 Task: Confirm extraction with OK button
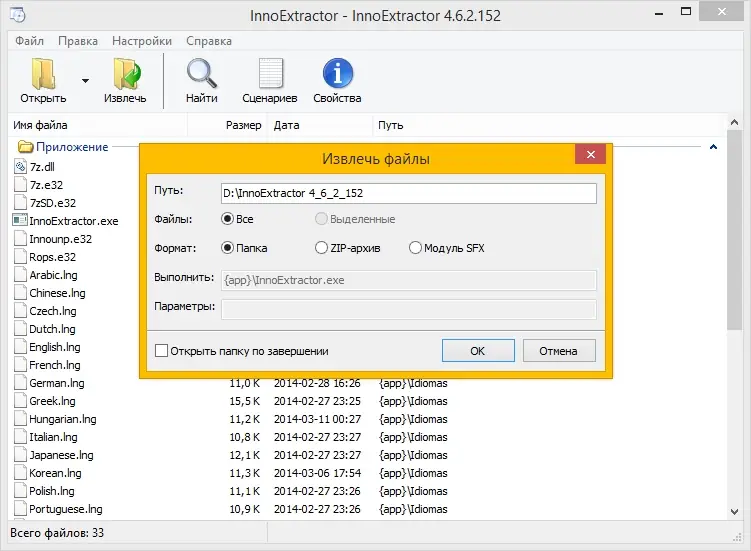(x=478, y=351)
